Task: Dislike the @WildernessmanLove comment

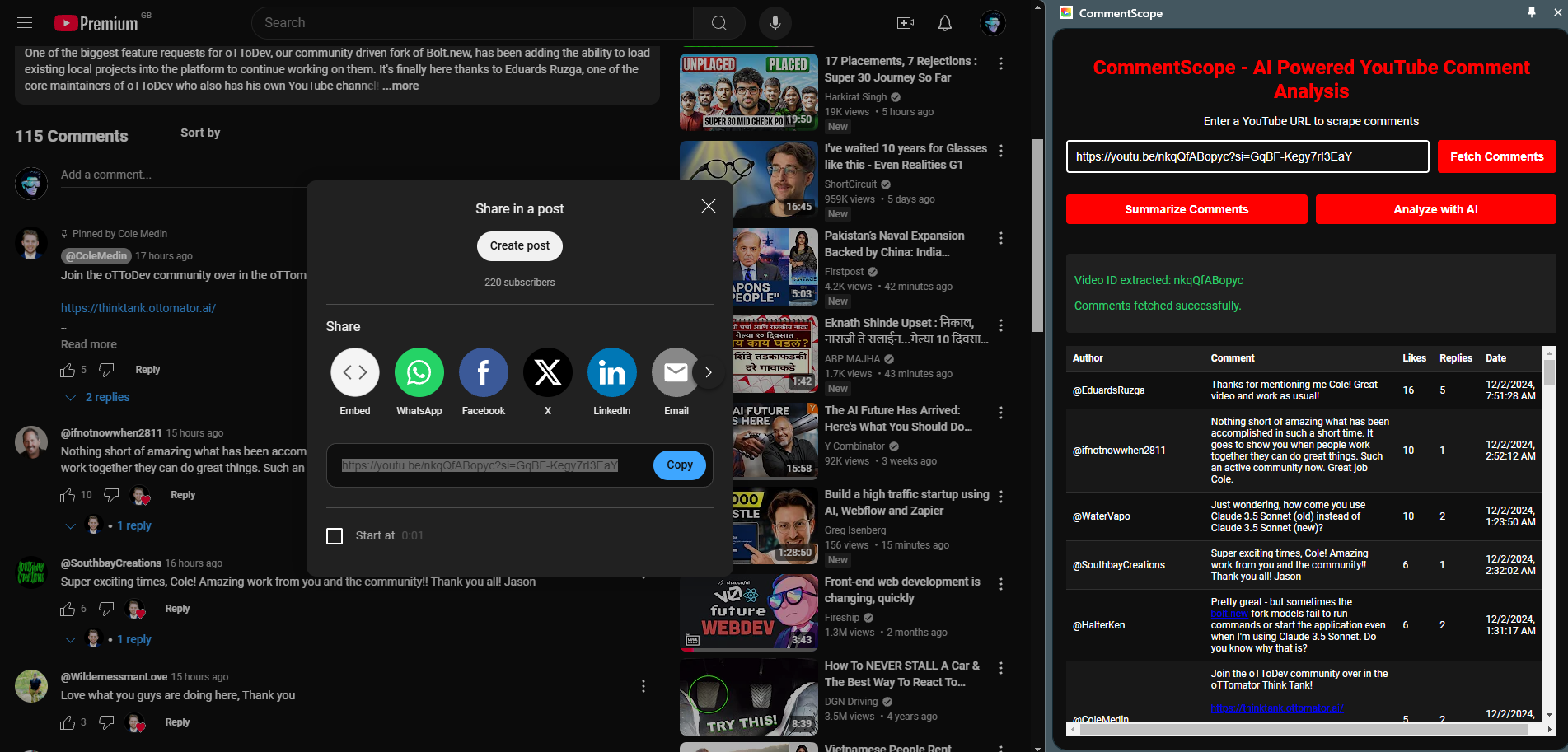Action: click(x=106, y=722)
